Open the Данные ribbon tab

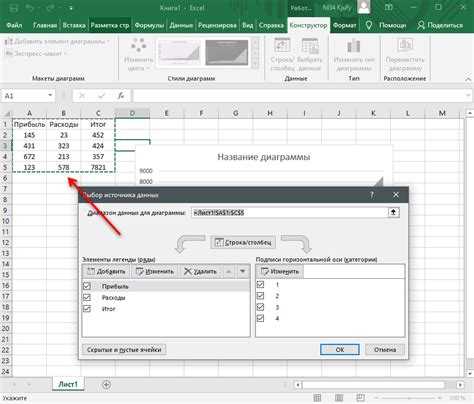click(181, 25)
